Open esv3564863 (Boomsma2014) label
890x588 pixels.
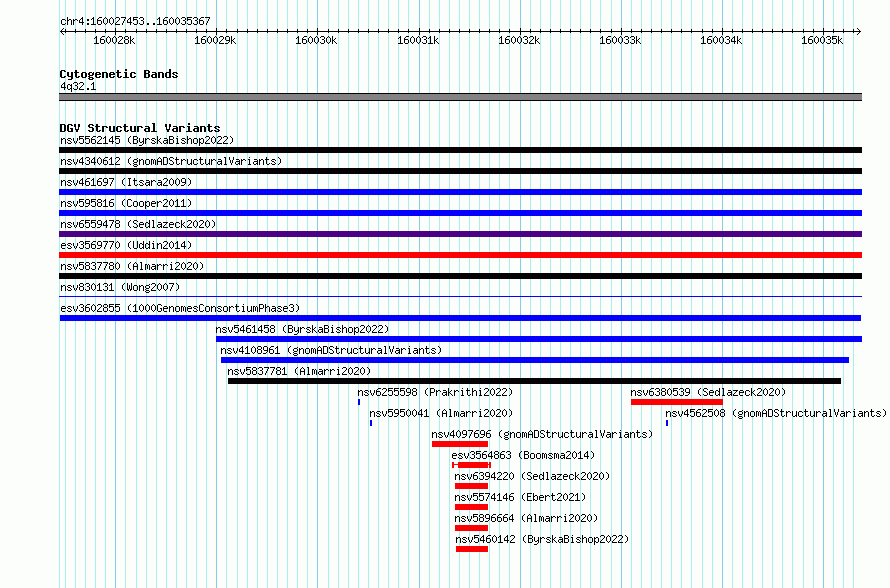pyautogui.click(x=523, y=455)
